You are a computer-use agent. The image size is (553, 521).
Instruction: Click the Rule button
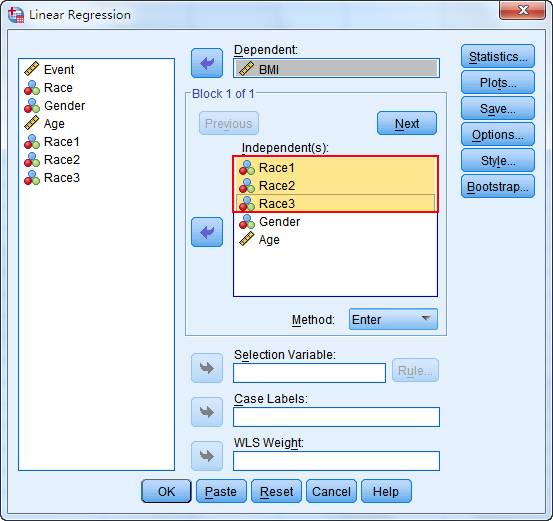coord(415,370)
